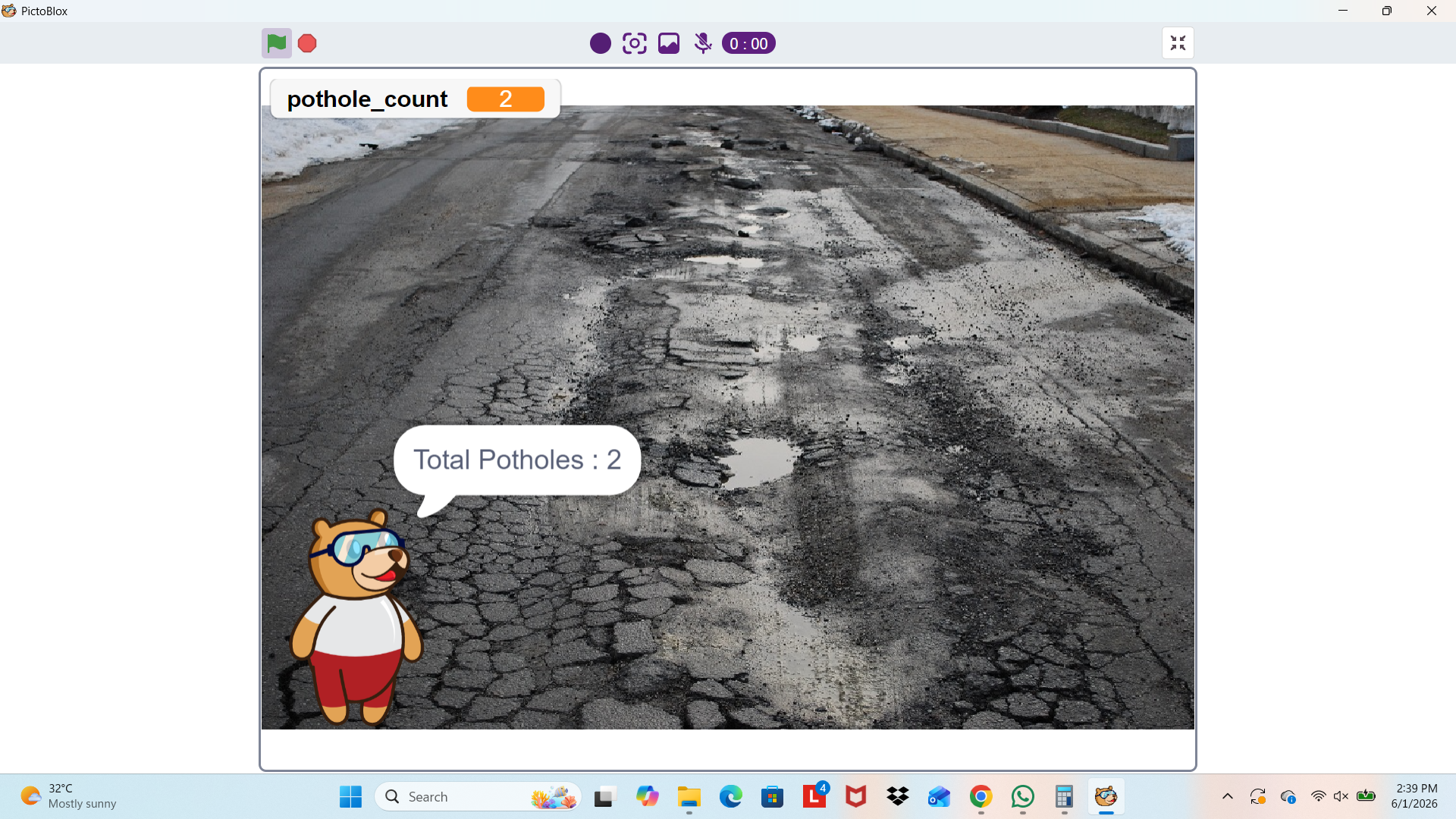Click the OneDrive cloud tray icon

(1288, 796)
